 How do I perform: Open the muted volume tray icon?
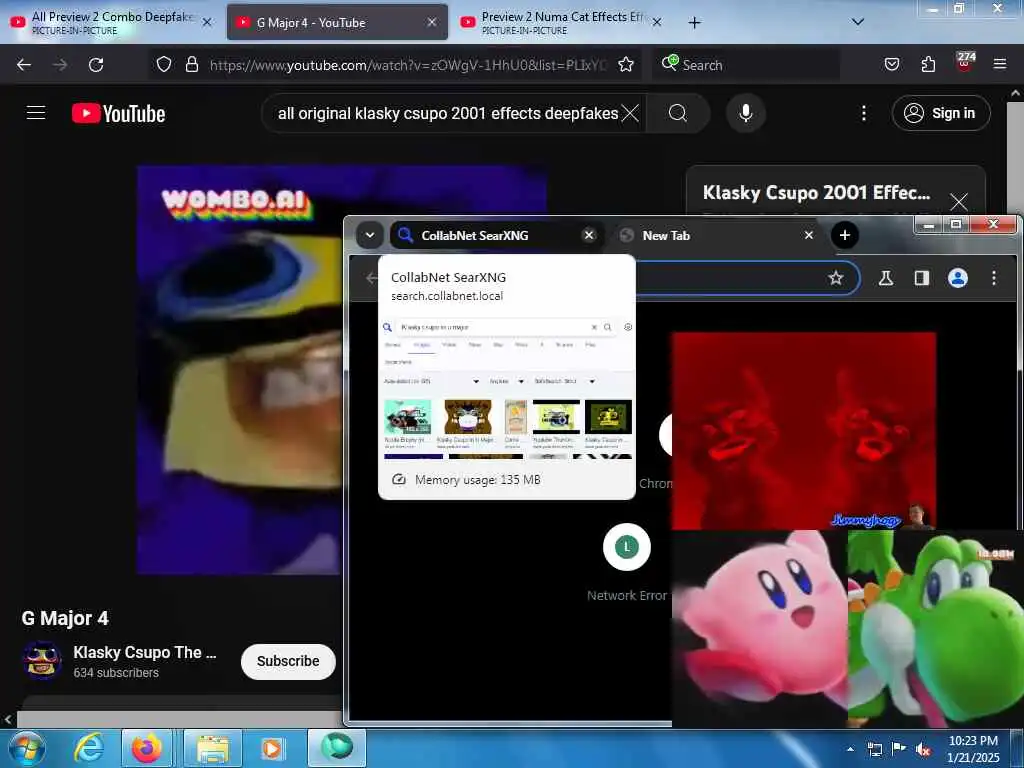pos(923,750)
